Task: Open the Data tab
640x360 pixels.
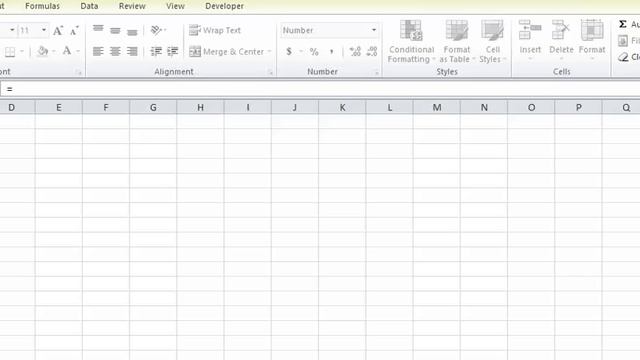Action: coord(89,6)
